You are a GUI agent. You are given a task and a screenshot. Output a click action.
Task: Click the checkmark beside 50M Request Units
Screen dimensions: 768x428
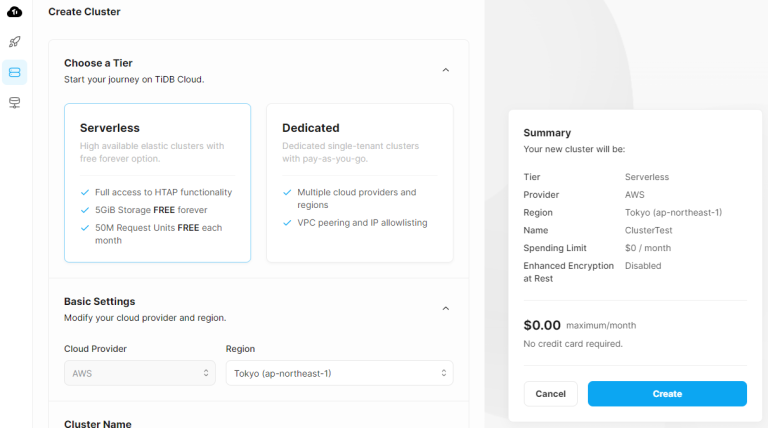click(85, 228)
